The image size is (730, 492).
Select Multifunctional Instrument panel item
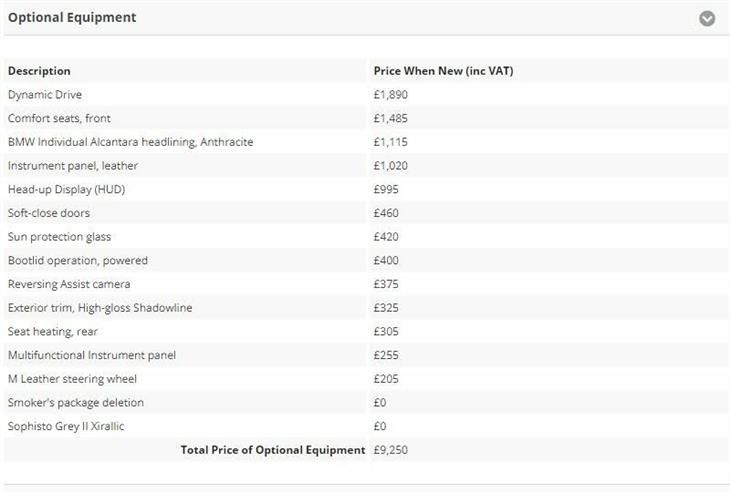pos(92,356)
